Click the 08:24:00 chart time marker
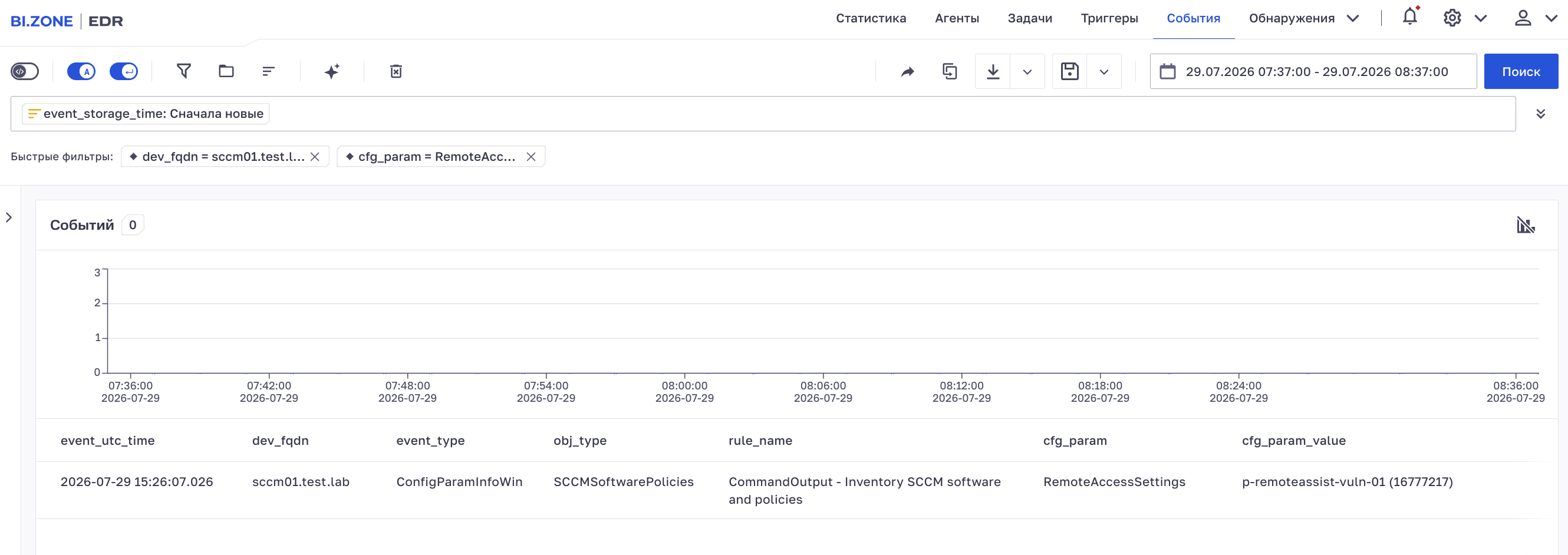The image size is (1568, 555). pyautogui.click(x=1238, y=392)
